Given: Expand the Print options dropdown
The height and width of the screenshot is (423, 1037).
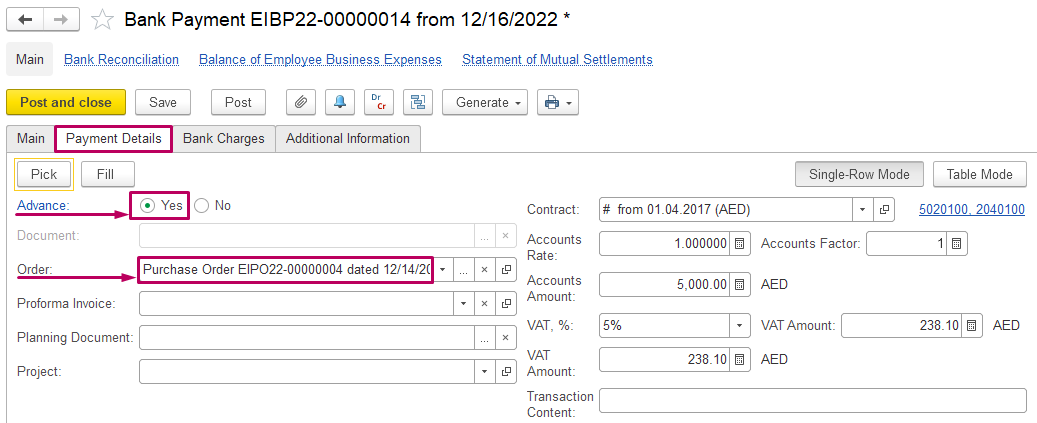Looking at the screenshot, I should [558, 102].
